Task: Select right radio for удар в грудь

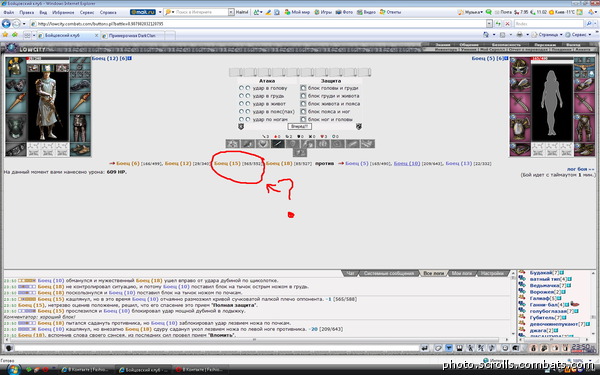Action: (x=248, y=96)
